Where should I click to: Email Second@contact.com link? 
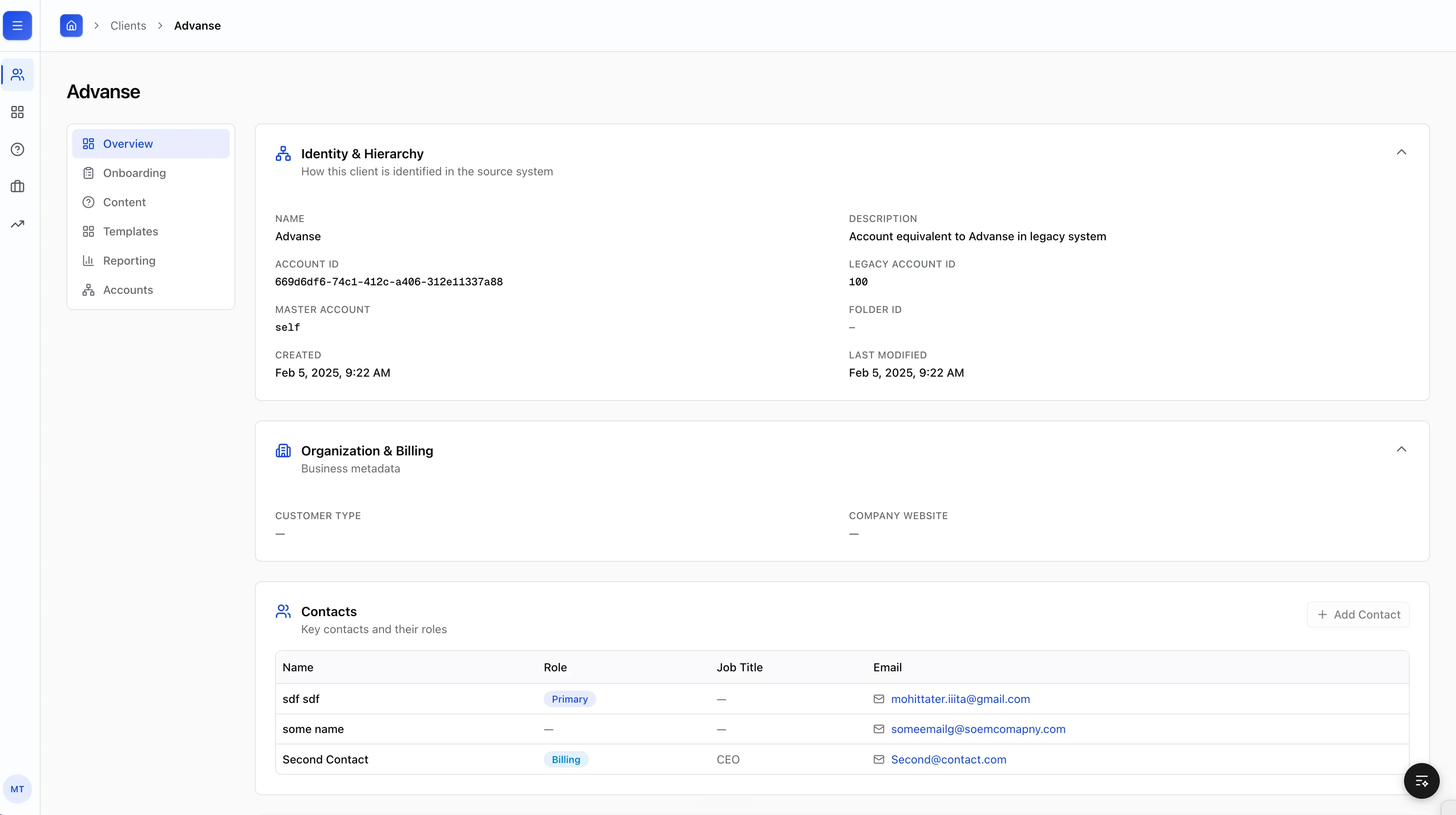click(x=948, y=760)
